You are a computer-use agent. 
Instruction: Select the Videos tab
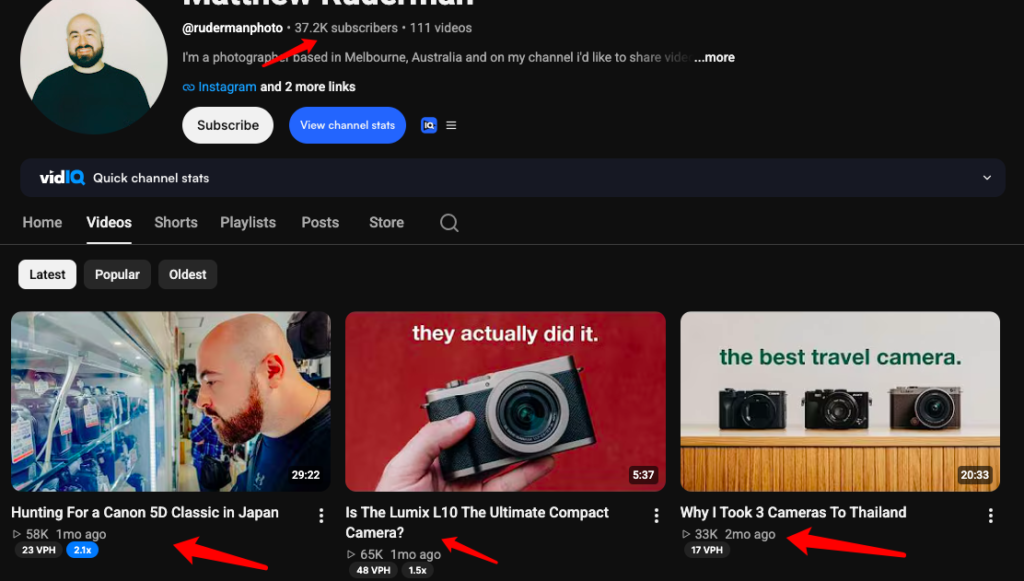coord(109,223)
